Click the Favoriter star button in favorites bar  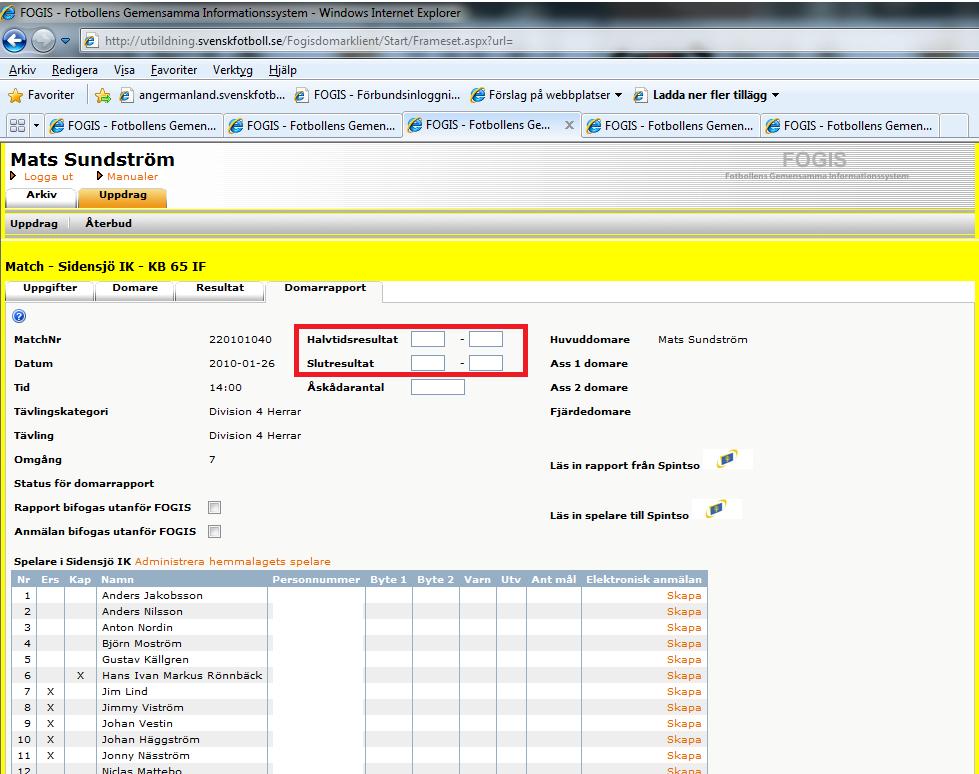41,95
